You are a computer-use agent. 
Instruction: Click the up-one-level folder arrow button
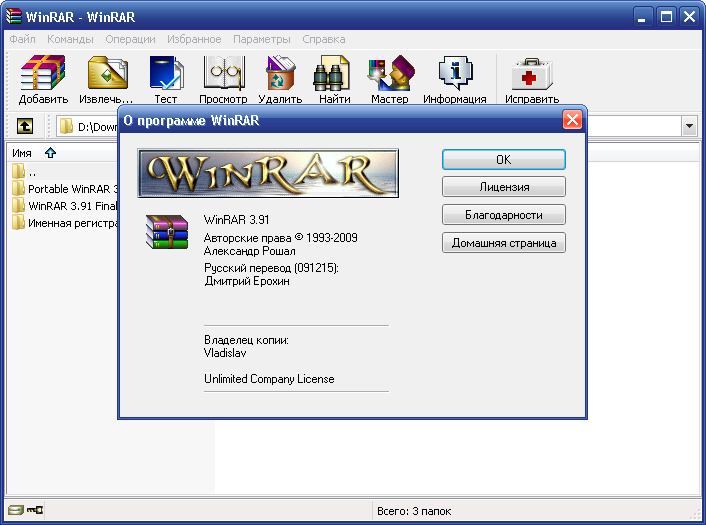click(x=25, y=127)
